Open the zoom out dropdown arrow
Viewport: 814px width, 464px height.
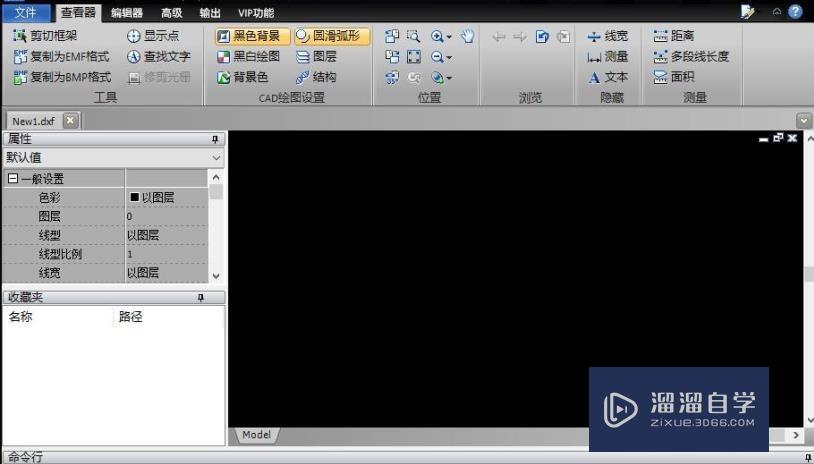coord(449,58)
